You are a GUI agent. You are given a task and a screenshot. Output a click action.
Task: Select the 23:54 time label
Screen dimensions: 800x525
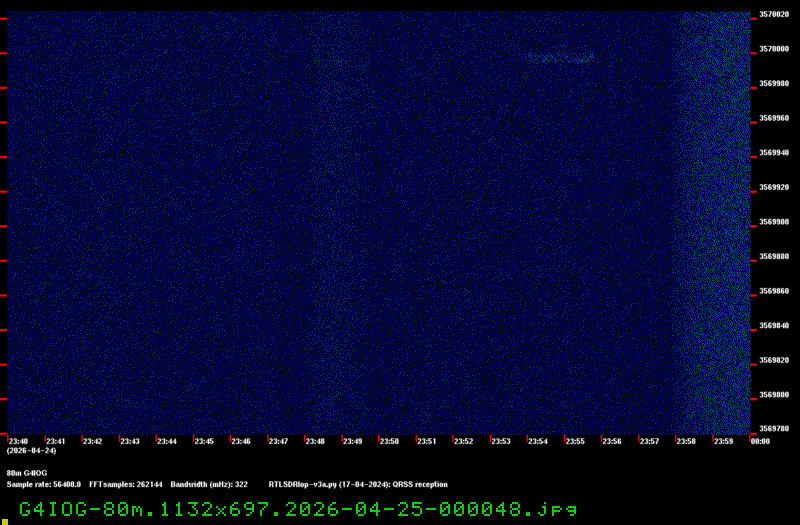538,441
